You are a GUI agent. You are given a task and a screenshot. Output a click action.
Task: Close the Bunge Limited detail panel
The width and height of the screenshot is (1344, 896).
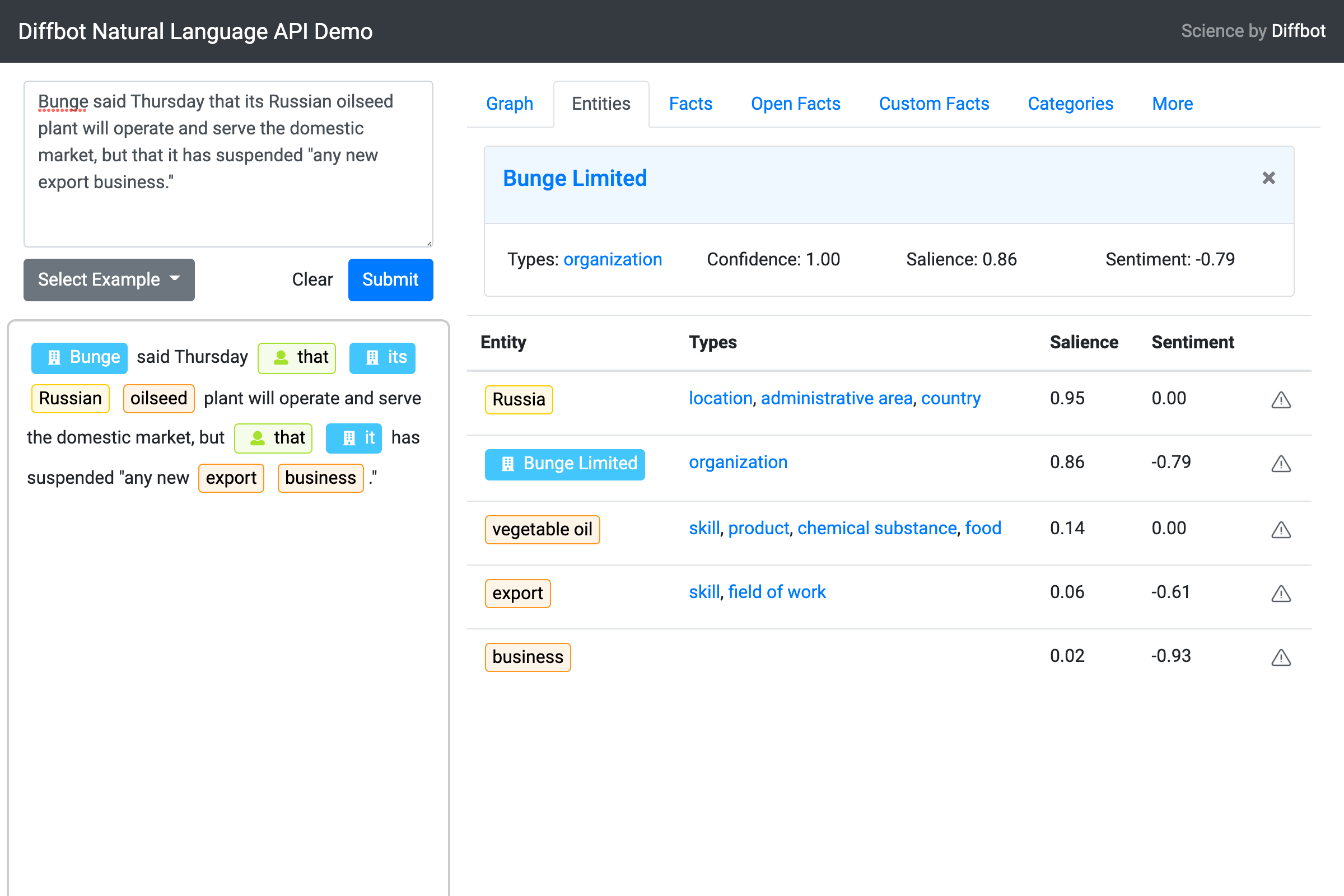[x=1269, y=178]
